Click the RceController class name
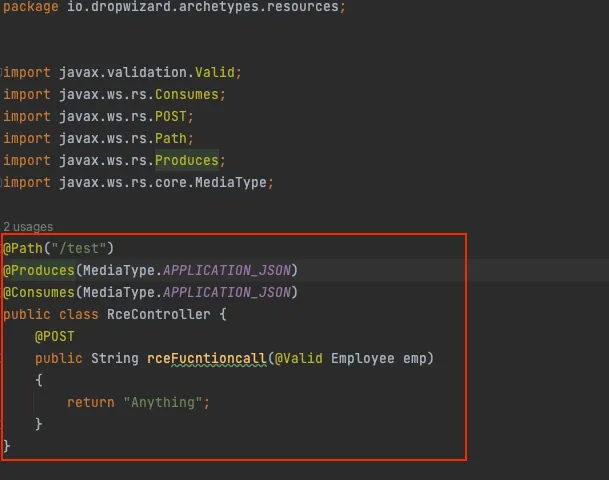 coord(159,315)
